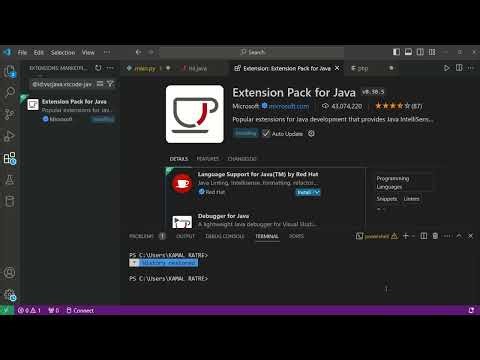Open the extensions sidebar more actions menu

(x=110, y=68)
